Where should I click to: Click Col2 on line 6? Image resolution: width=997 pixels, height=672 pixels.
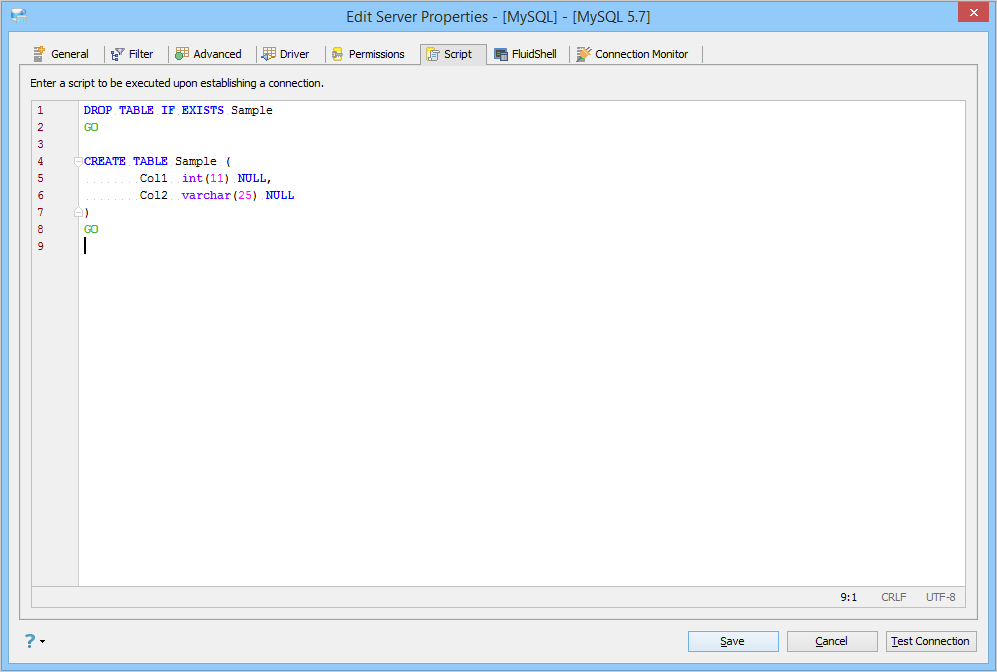(x=154, y=195)
